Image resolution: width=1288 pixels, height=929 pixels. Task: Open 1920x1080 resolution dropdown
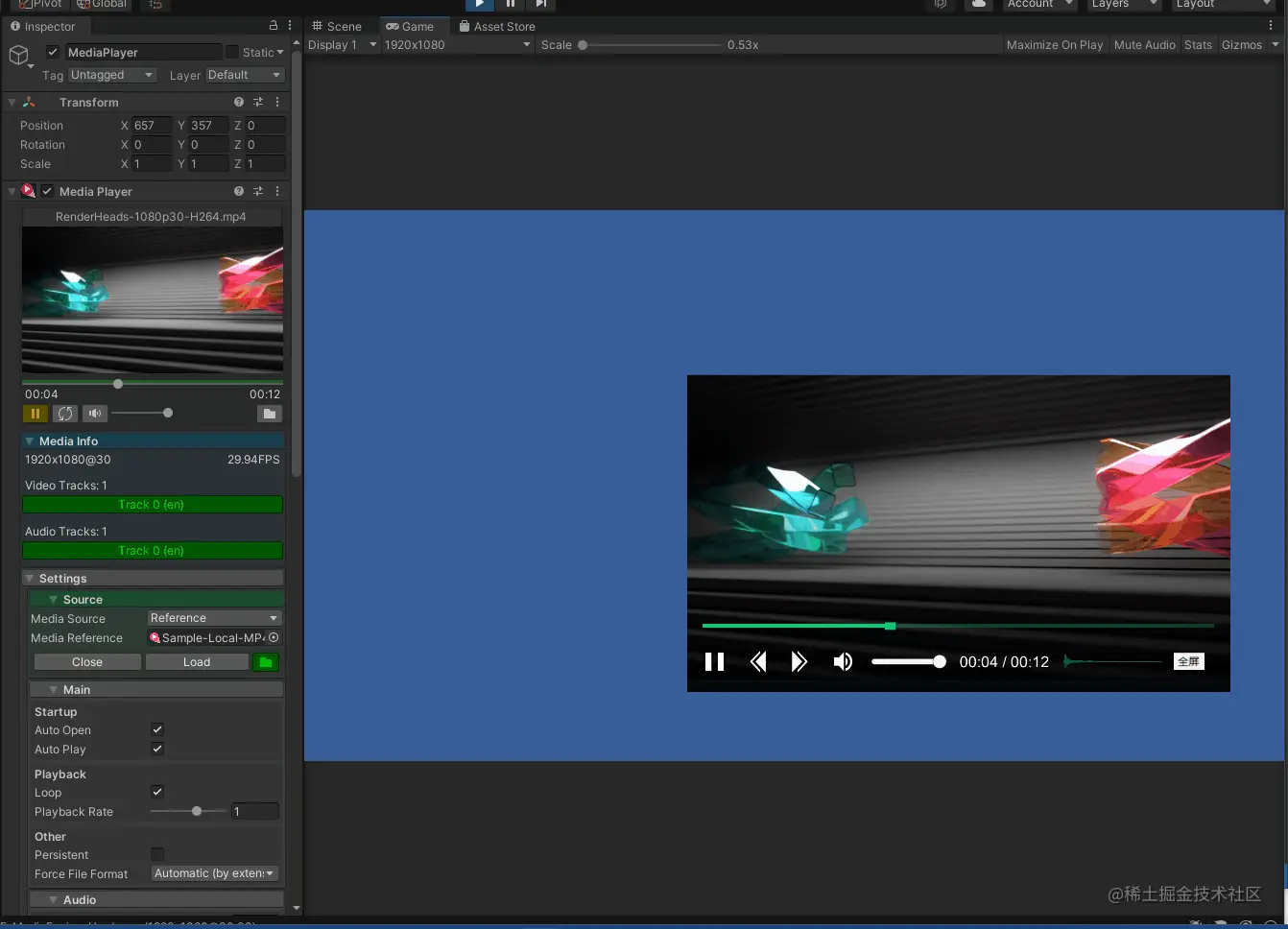point(457,45)
